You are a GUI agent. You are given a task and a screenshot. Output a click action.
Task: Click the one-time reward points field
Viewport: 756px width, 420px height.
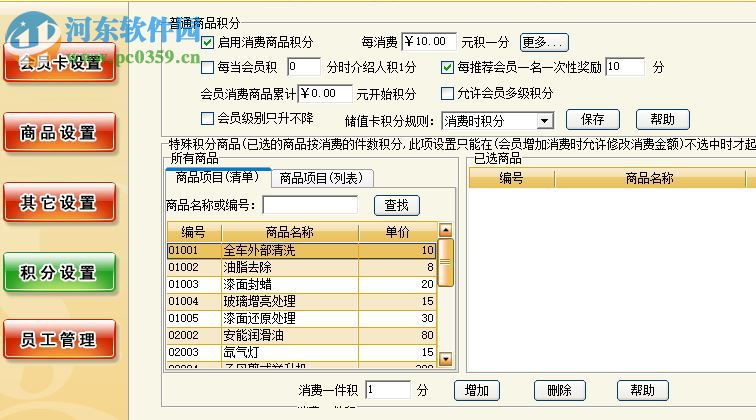click(x=625, y=67)
